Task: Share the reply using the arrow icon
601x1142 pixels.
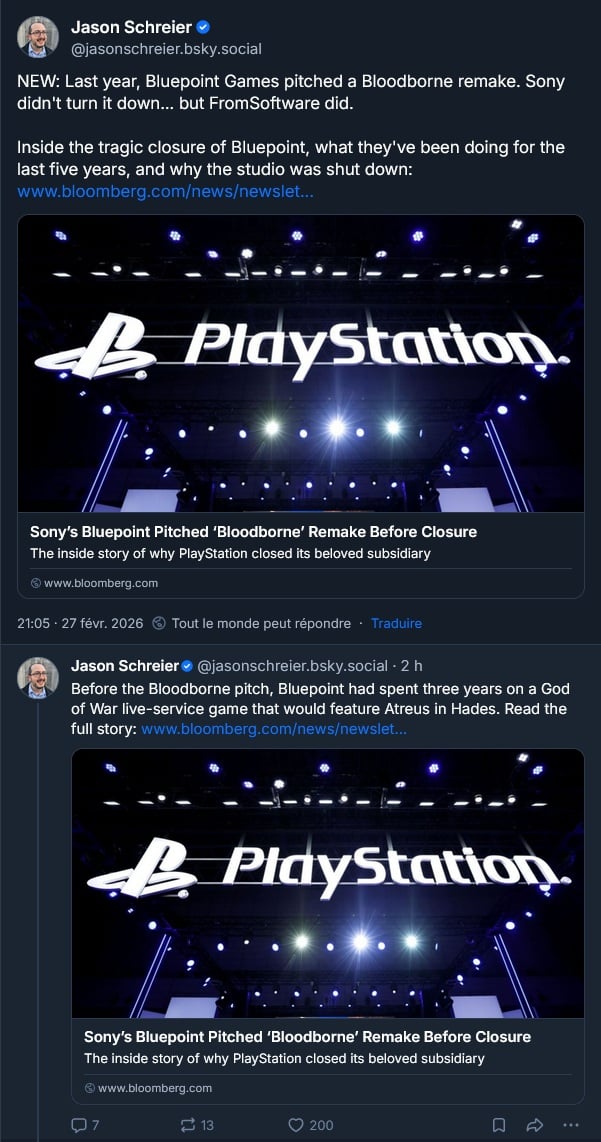Action: [534, 1125]
